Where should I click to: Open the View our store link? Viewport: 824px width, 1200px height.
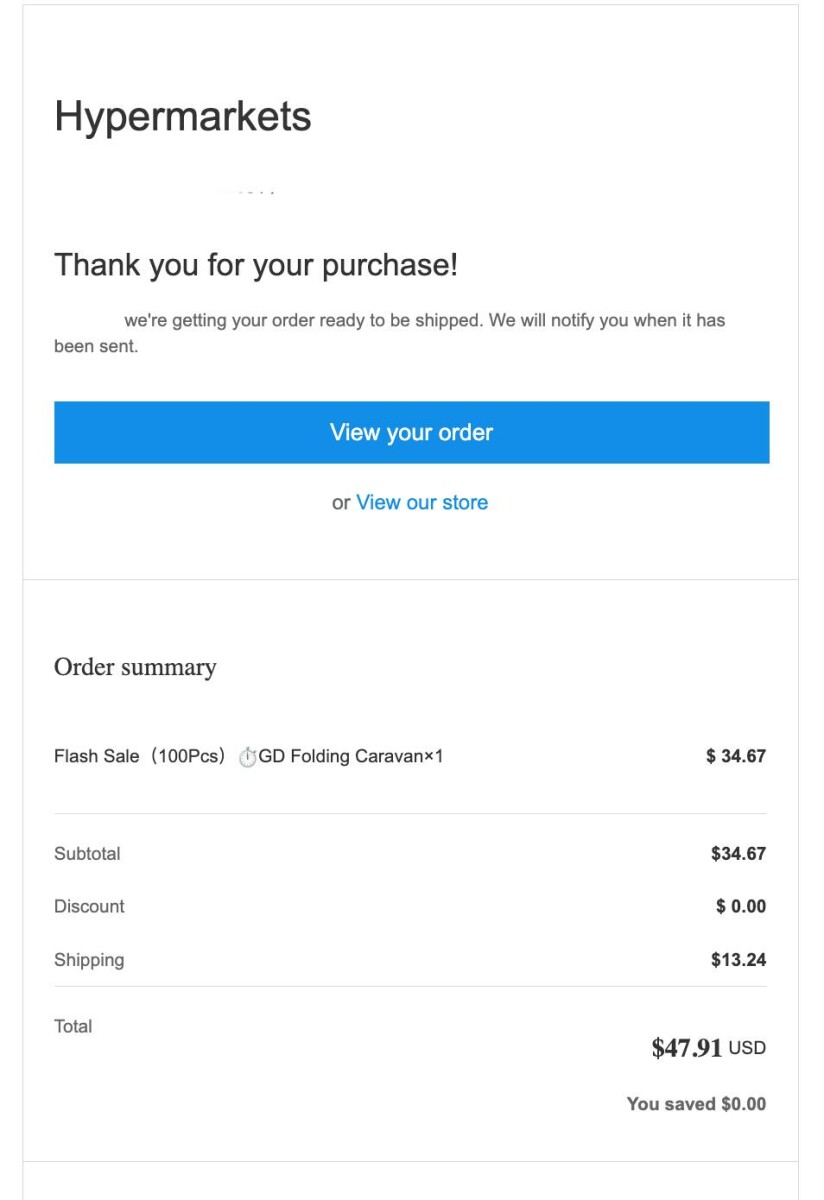[422, 502]
